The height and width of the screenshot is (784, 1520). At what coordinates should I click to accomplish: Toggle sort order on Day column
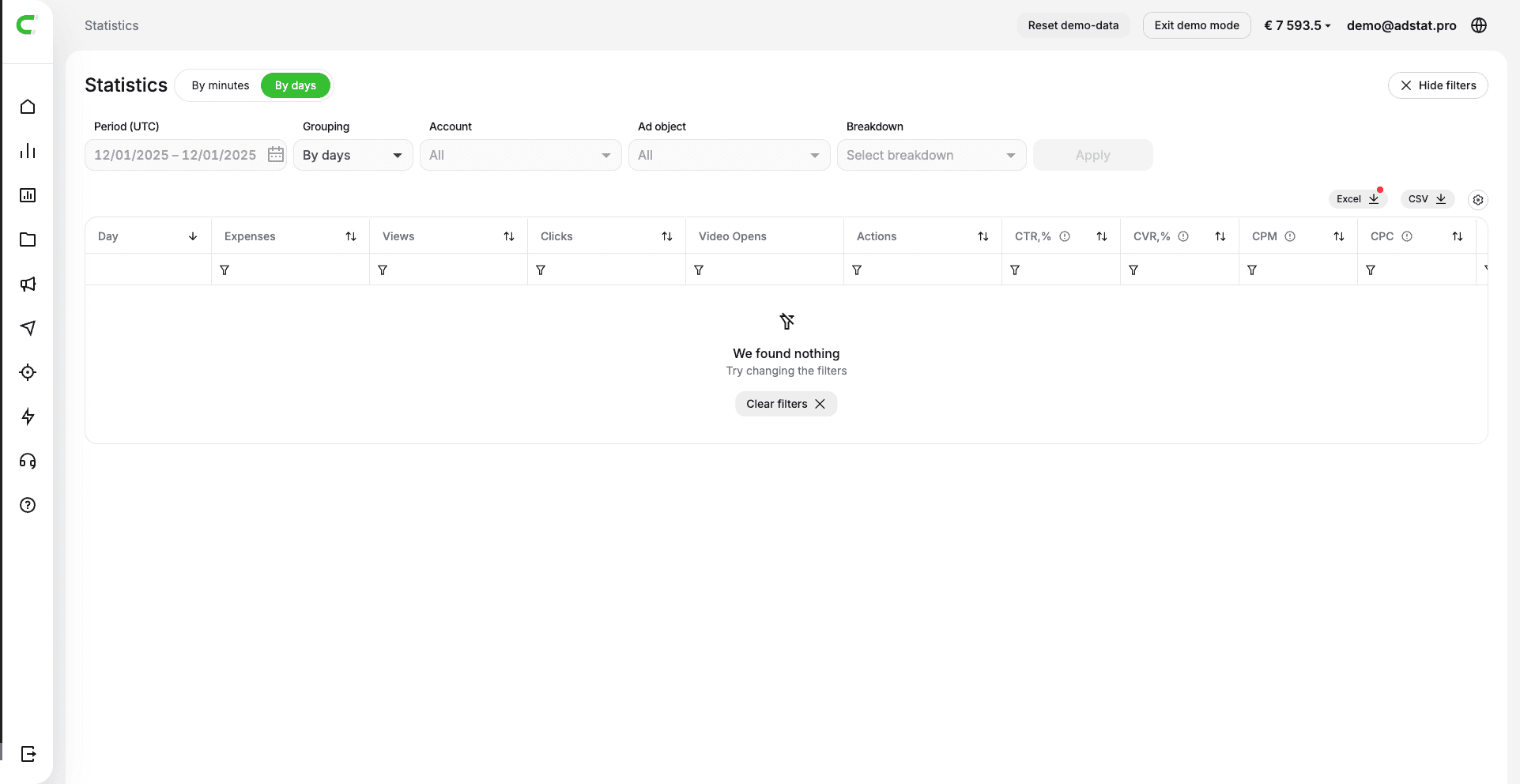coord(193,236)
